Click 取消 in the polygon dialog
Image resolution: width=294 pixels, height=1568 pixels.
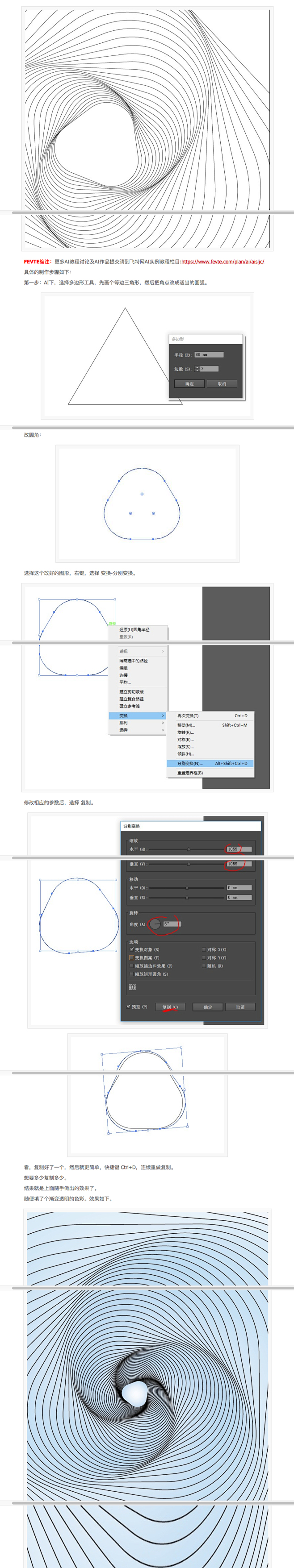click(x=222, y=383)
